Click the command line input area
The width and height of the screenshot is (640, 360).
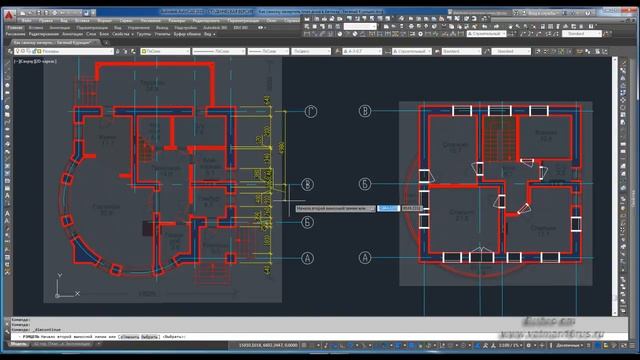[318, 337]
